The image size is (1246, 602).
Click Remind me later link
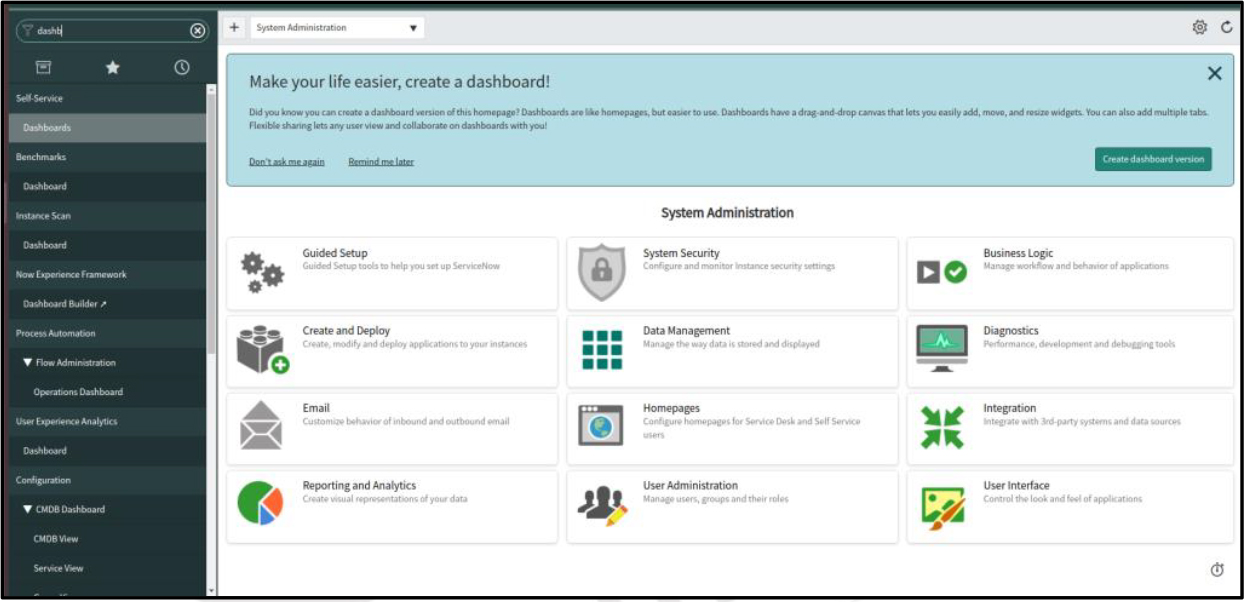click(381, 162)
